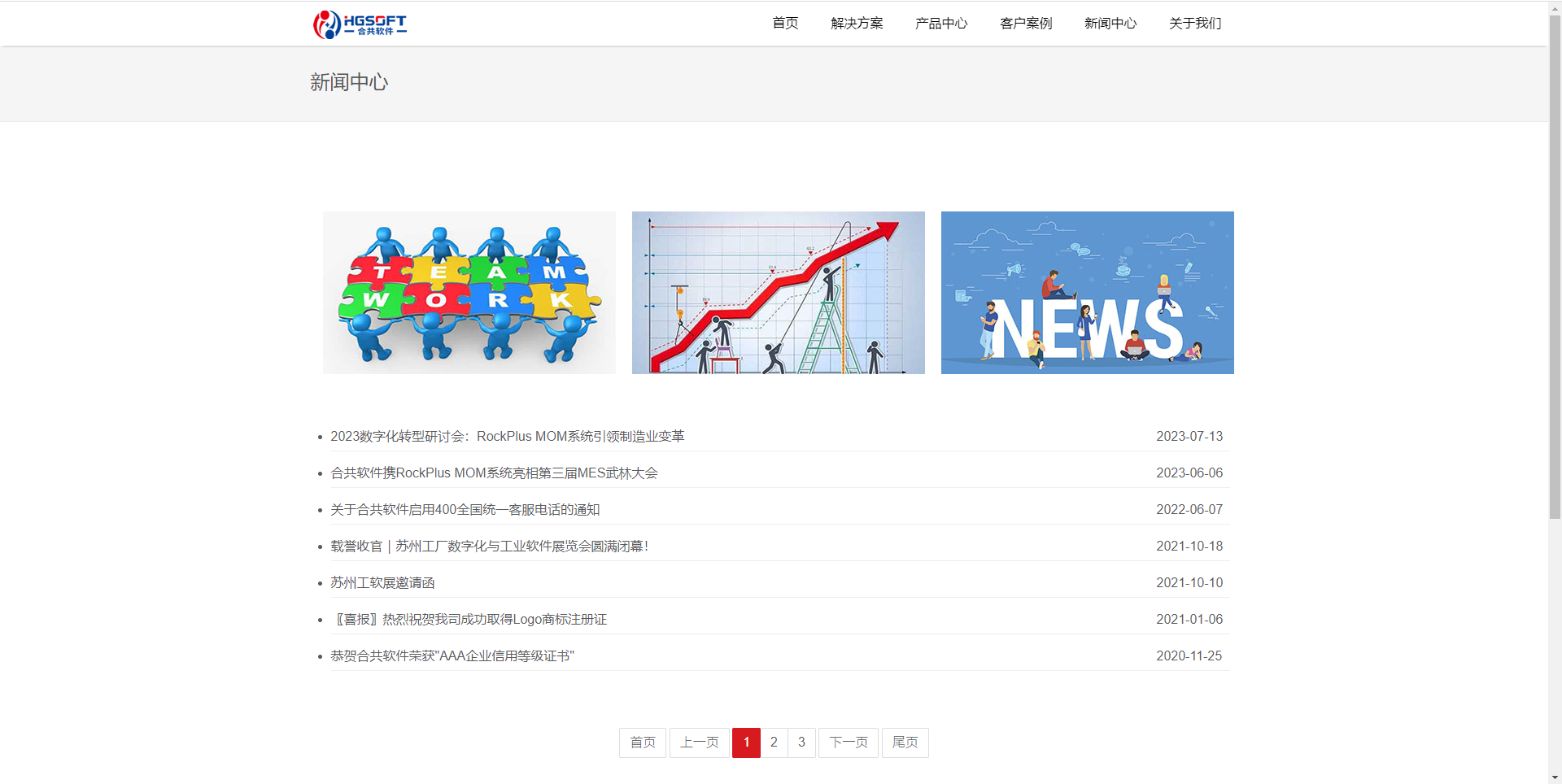
Task: Open article about 第三届MES武林大会
Action: (x=494, y=473)
